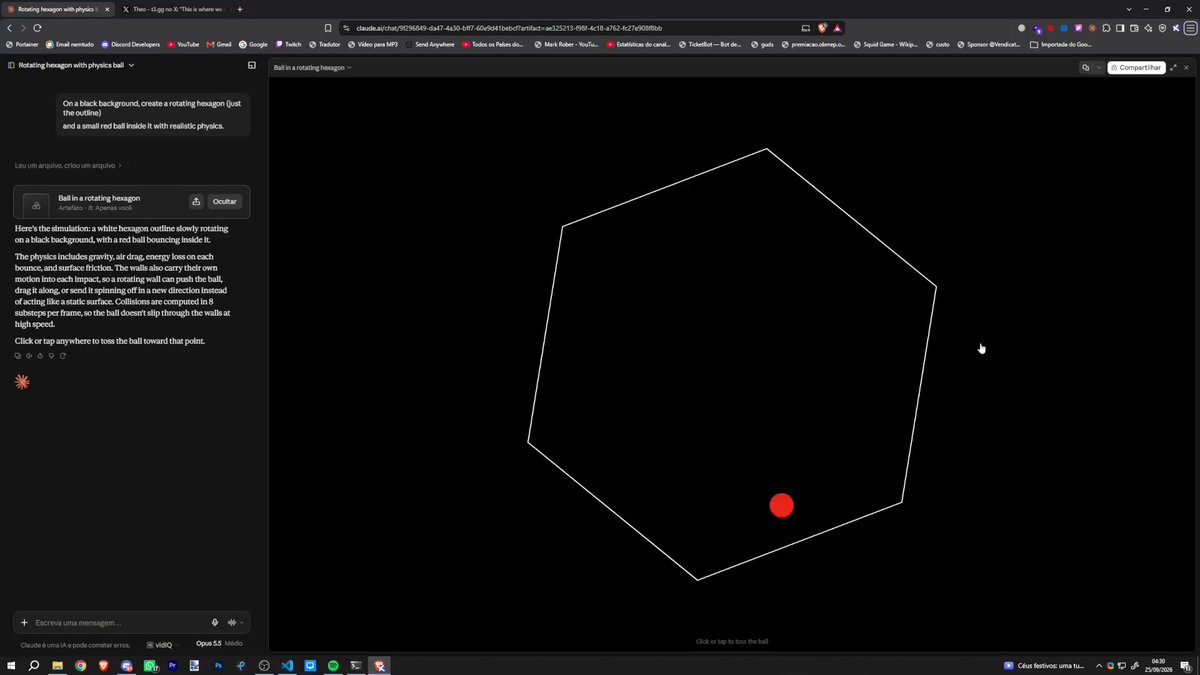Click the address bar URL
This screenshot has height=675, width=1200.
[509, 28]
